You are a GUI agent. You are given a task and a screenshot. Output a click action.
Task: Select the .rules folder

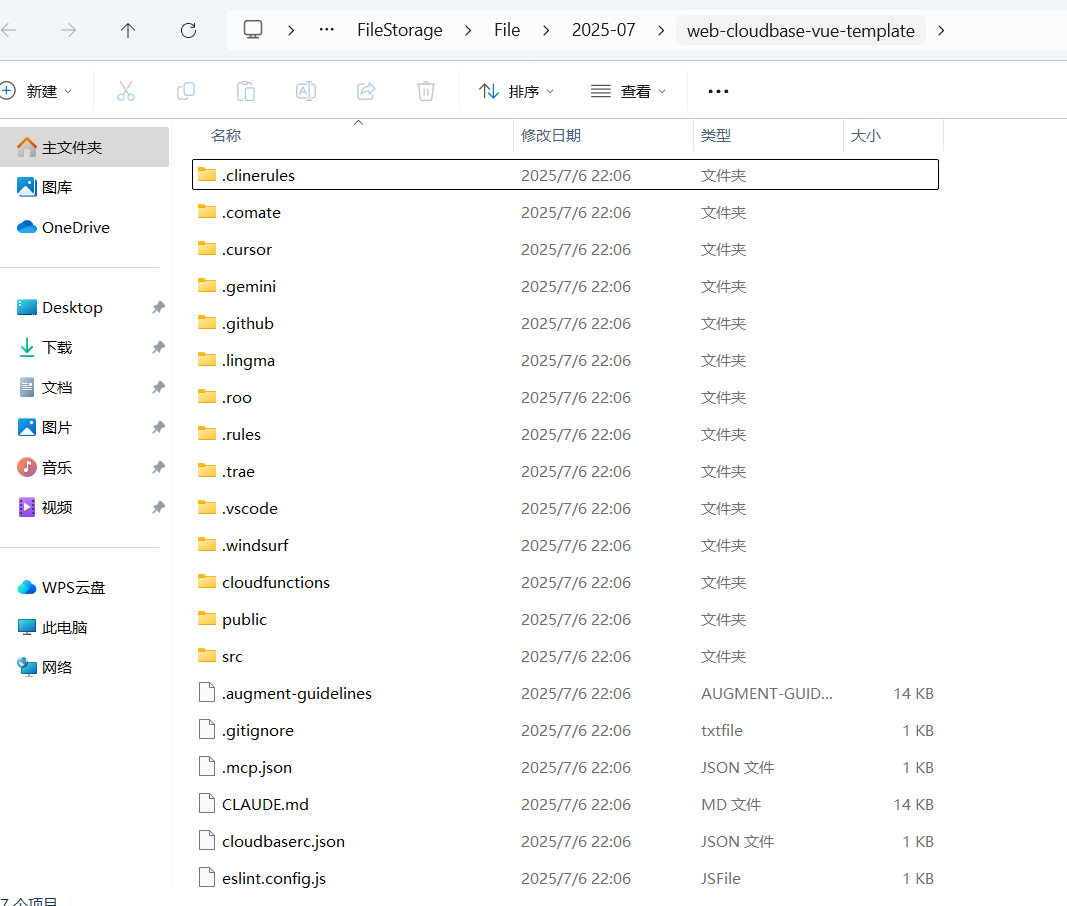565,434
